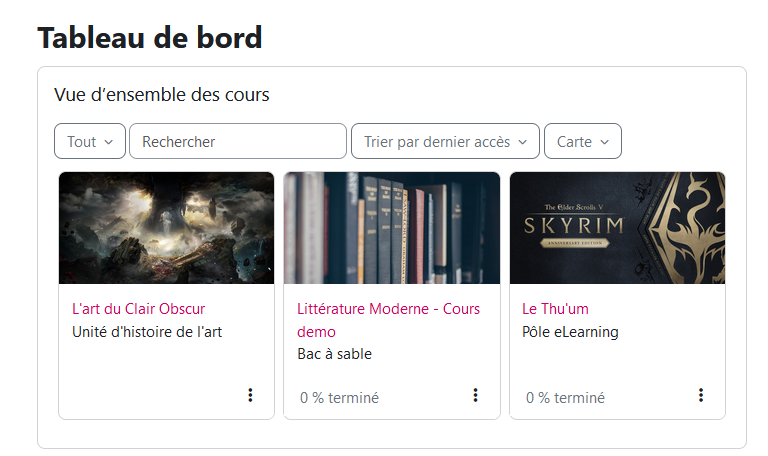Open the three-dot menu for L'art du Clair Obscur
Screen dimensions: 768x456
tap(250, 396)
